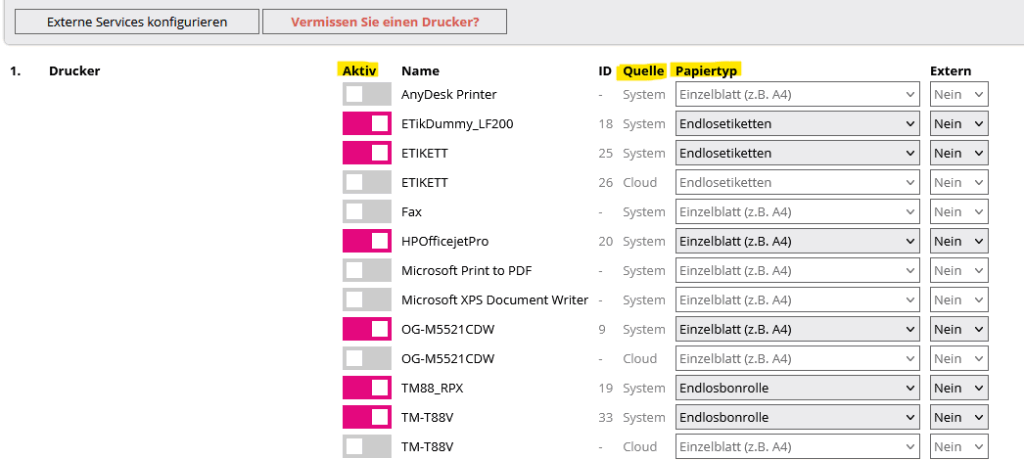Switch on Microsoft XPS Document Writer toggle
Viewport: 1024px width, 460px height.
point(366,300)
